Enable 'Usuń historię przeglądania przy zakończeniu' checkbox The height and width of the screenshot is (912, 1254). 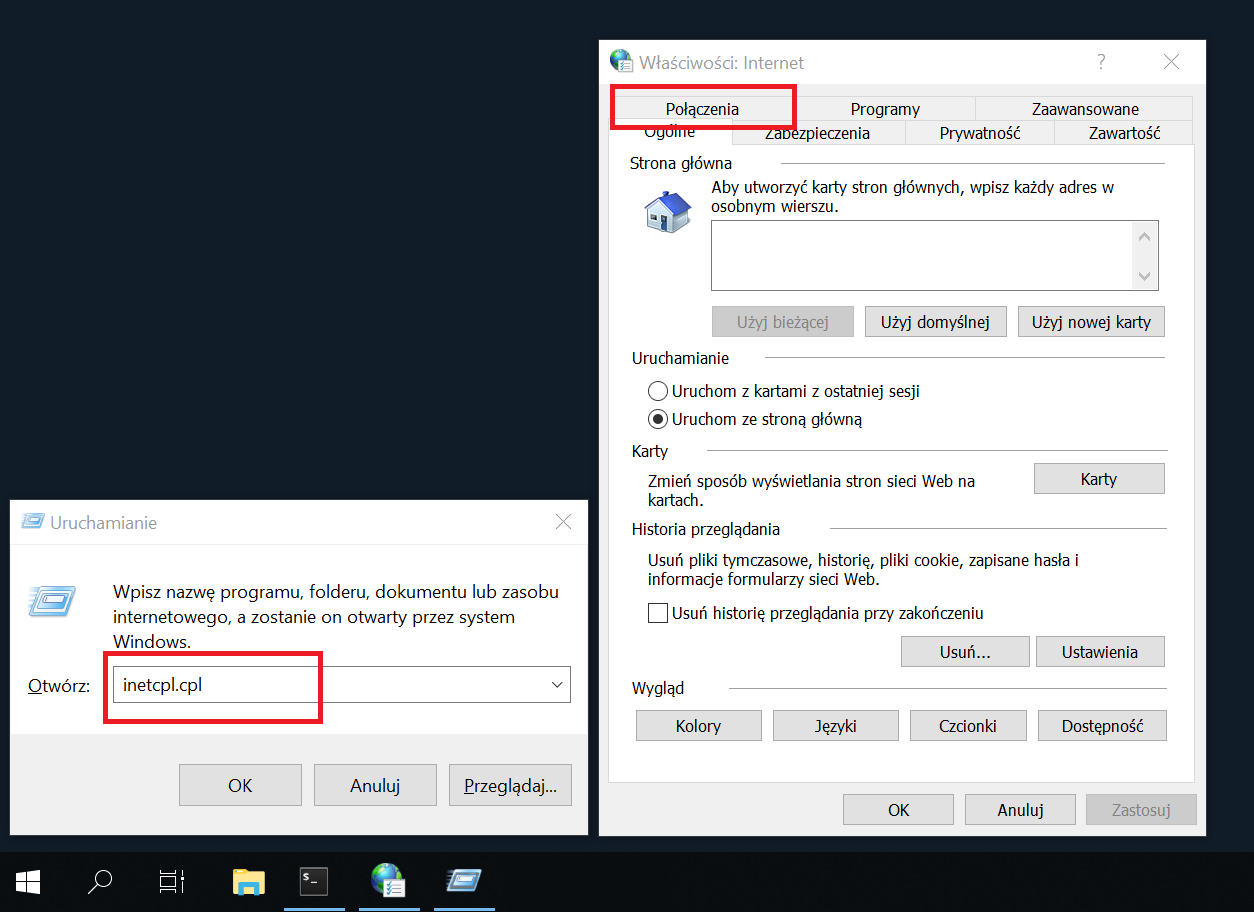point(658,613)
